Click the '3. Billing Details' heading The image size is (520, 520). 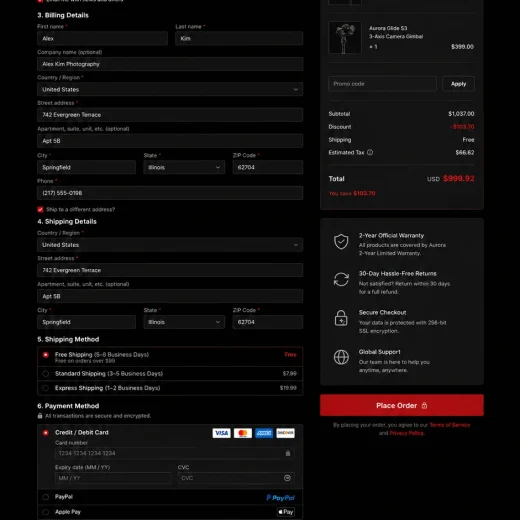(x=63, y=15)
